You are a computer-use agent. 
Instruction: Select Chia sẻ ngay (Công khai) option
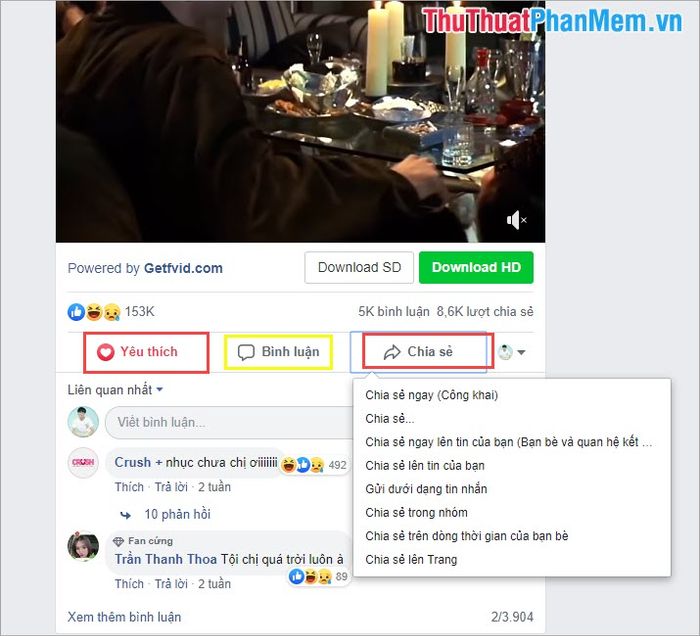point(431,395)
